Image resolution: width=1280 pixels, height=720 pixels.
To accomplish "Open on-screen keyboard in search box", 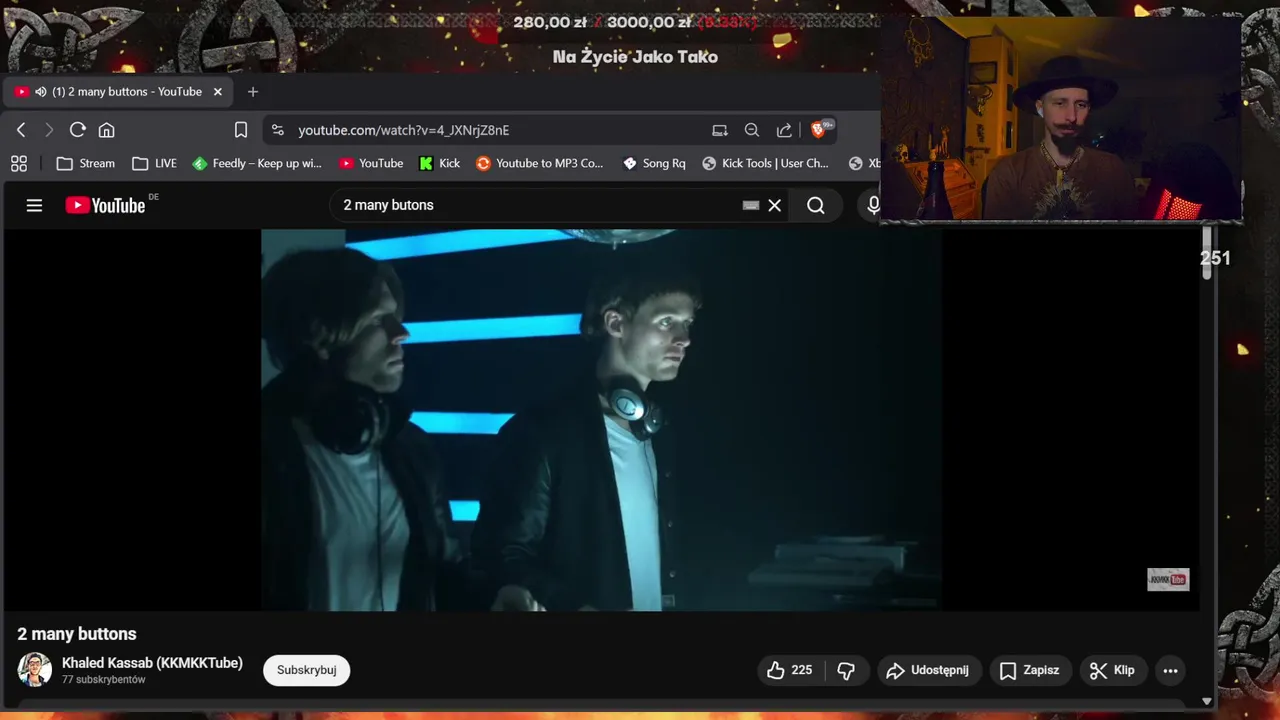I will point(751,205).
